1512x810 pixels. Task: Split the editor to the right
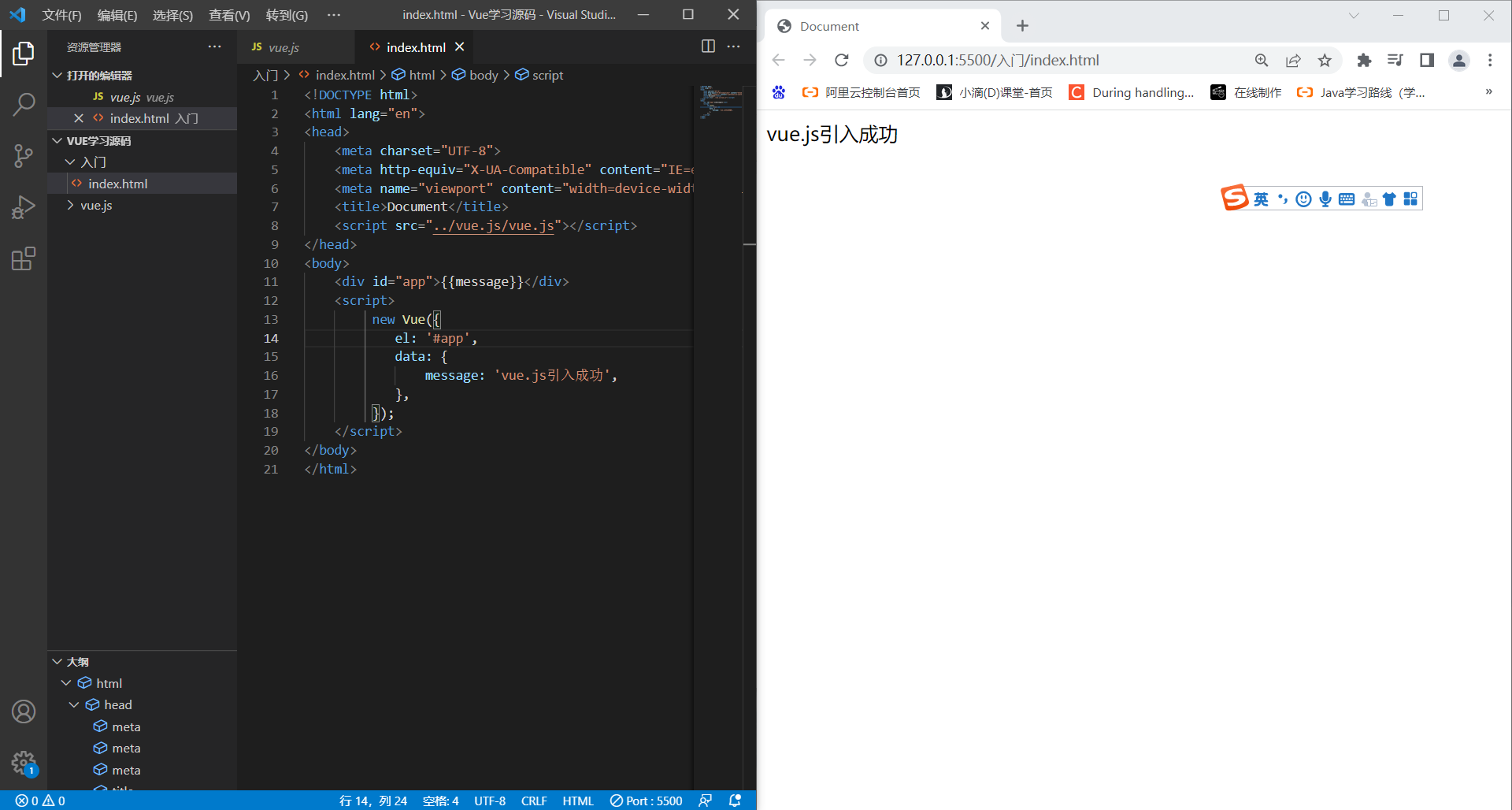tap(708, 46)
